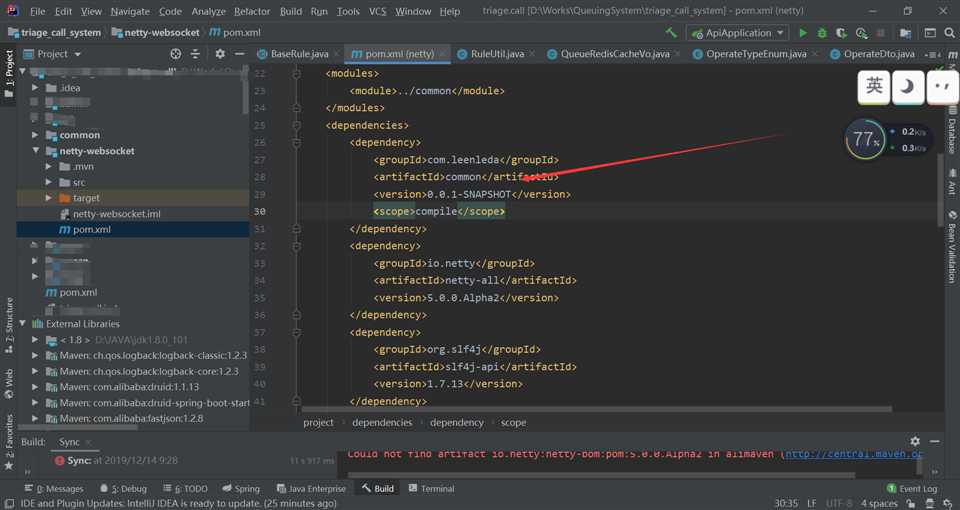The height and width of the screenshot is (510, 960).
Task: Click the read-only lock icon in status bar
Action: 910,503
